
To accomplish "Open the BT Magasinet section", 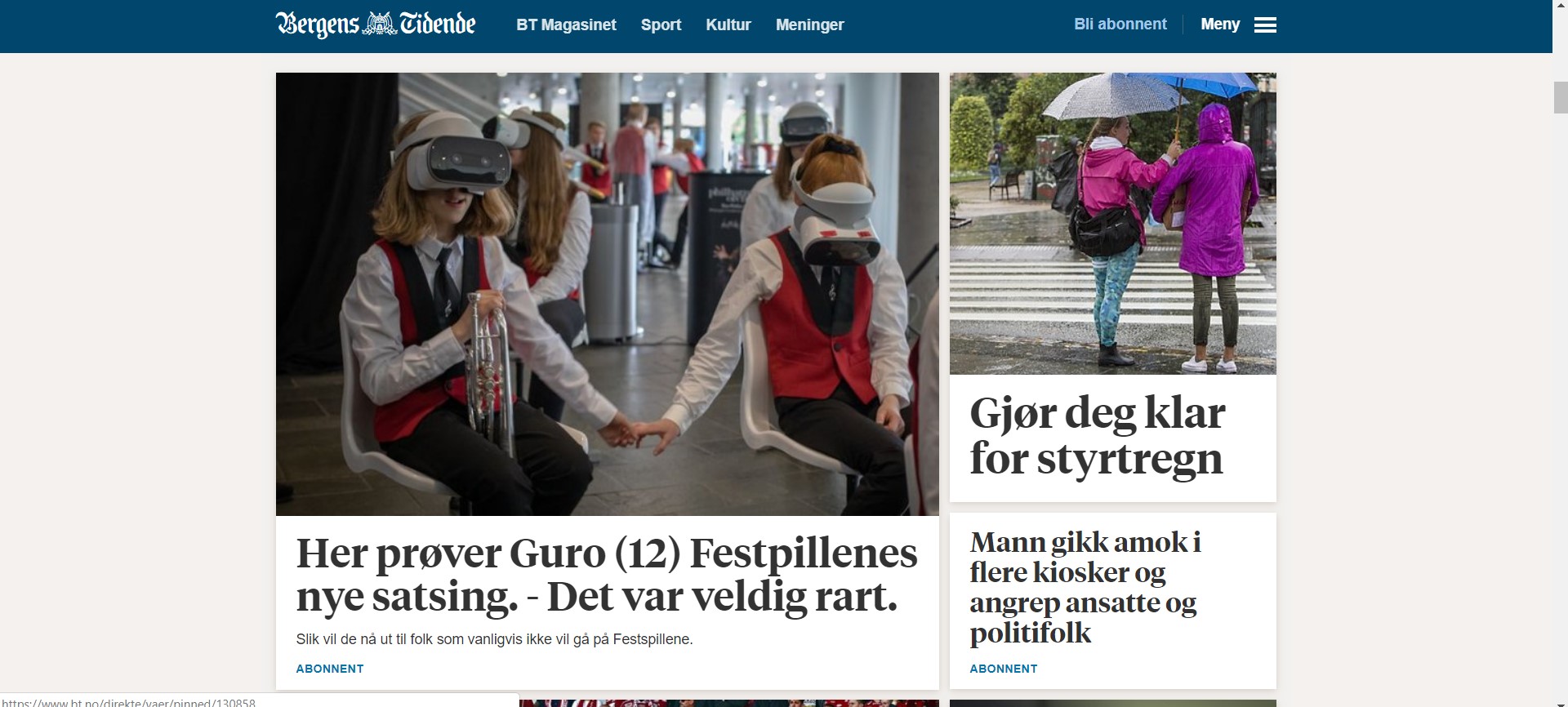I will tap(566, 25).
